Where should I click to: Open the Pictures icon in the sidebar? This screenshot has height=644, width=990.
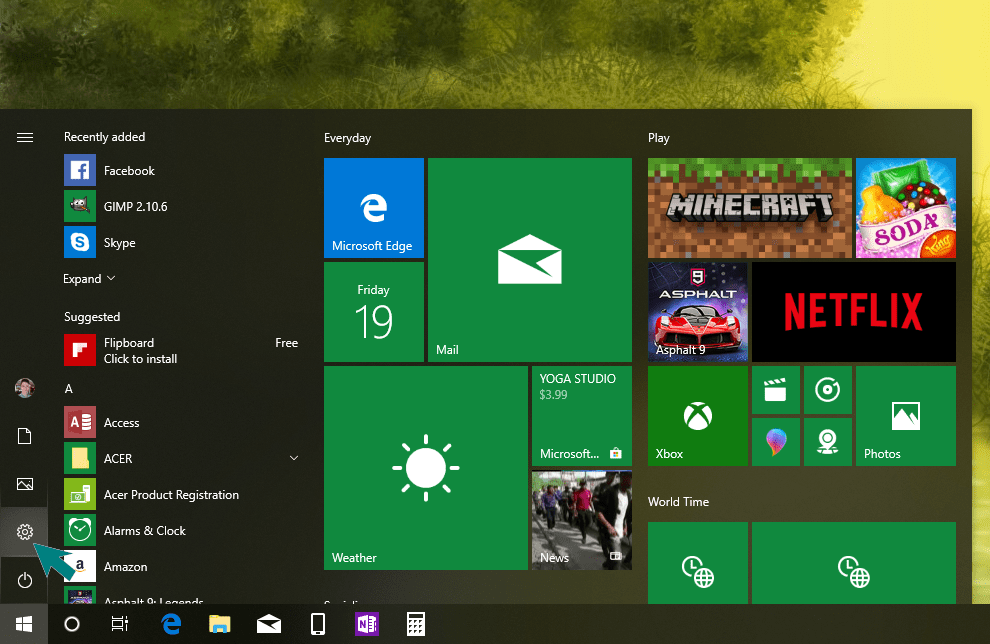(24, 484)
